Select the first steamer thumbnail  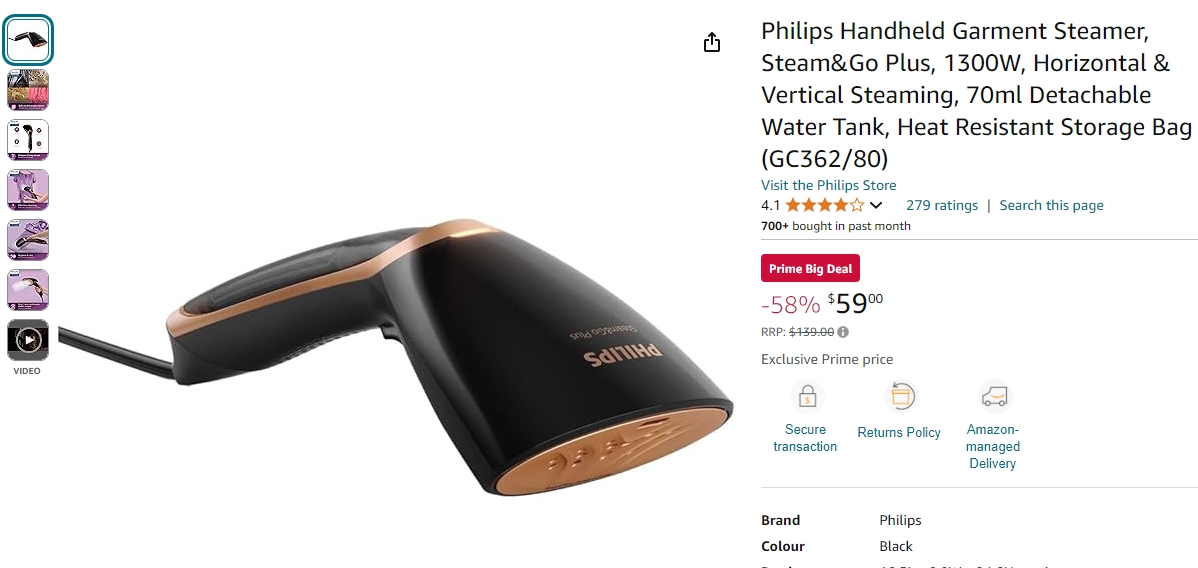pyautogui.click(x=28, y=40)
